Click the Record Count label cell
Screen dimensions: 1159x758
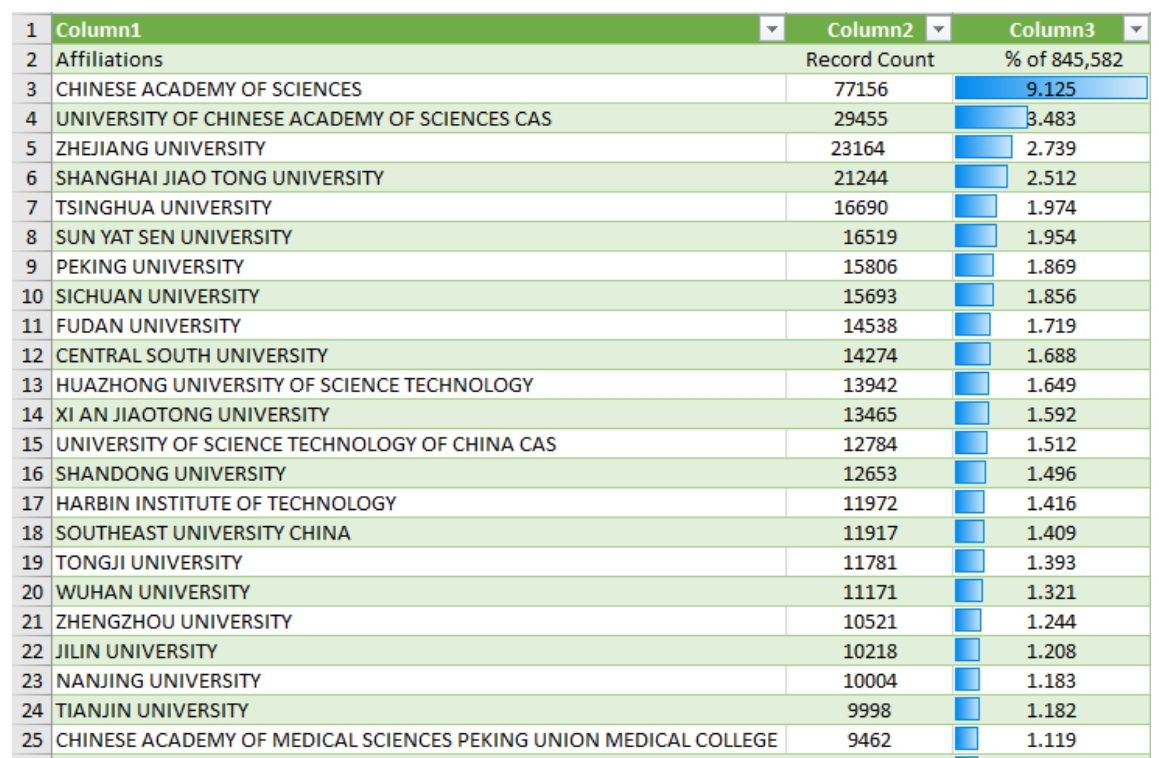point(869,59)
